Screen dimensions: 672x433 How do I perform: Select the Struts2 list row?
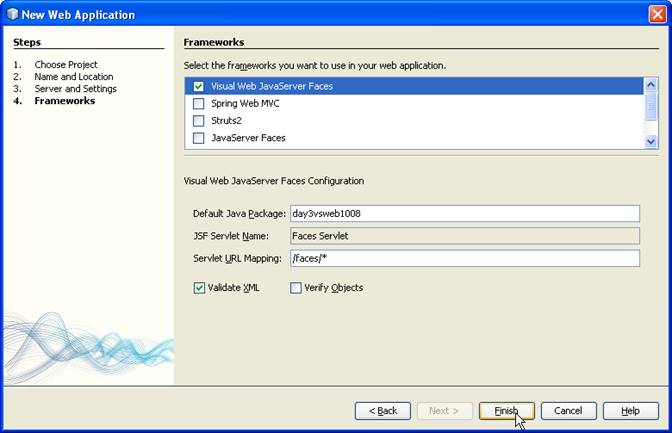[414, 120]
